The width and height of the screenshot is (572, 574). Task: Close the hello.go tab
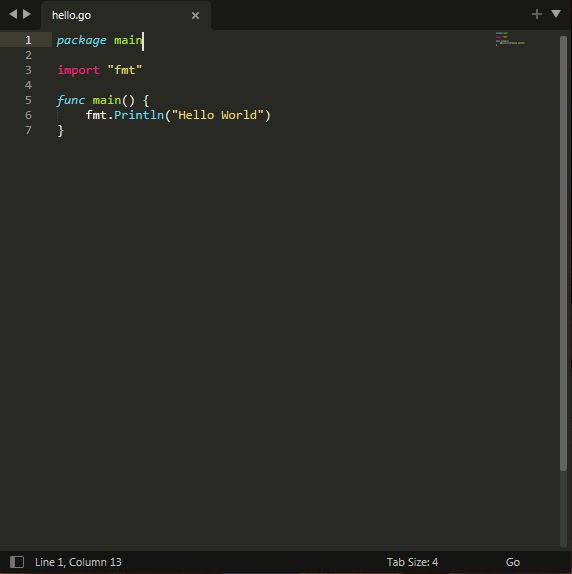coord(195,15)
